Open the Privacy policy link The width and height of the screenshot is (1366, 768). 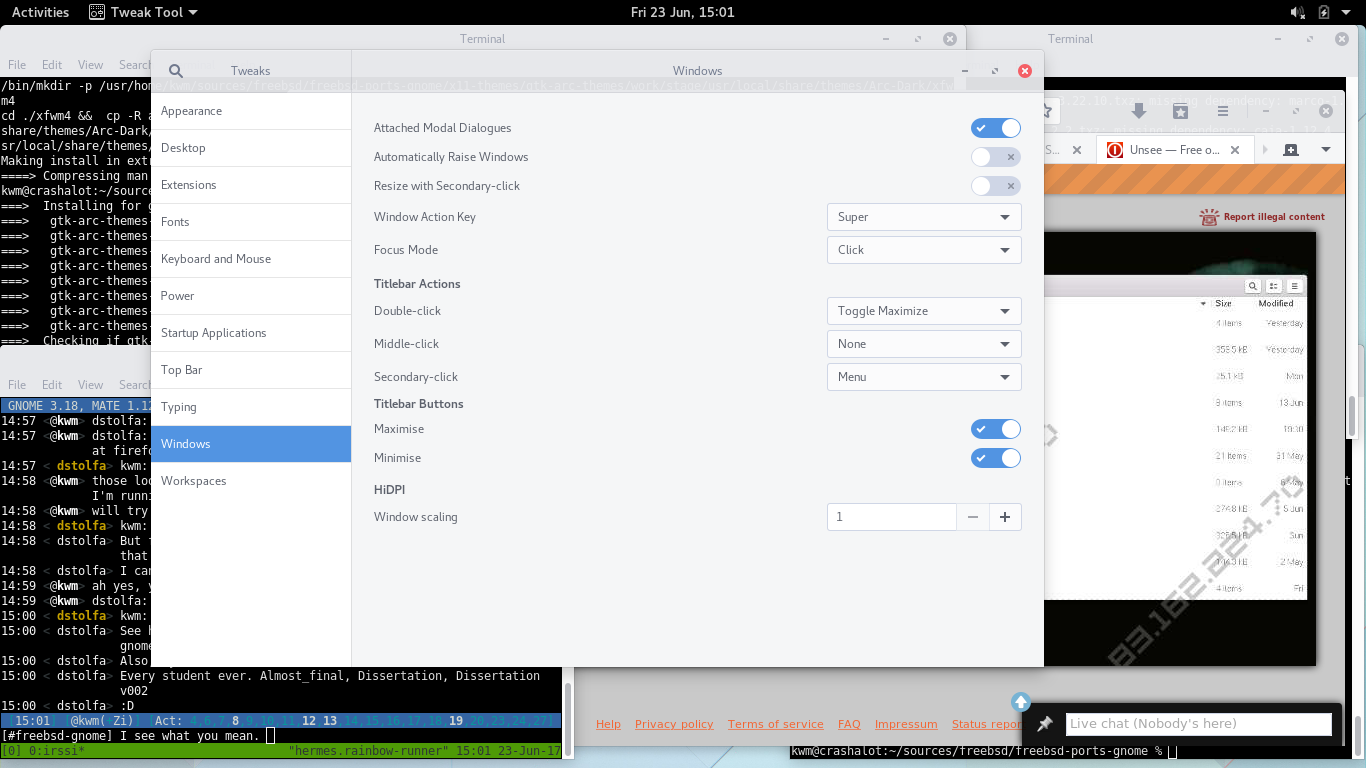click(674, 724)
